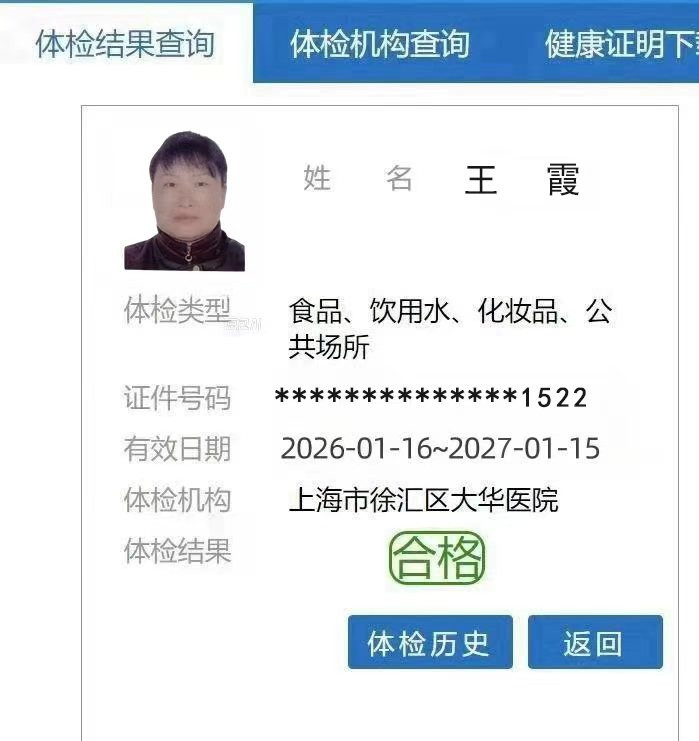Select the hospital name 上海市徐汇区大华医院
Viewport: 699px width, 741px height.
423,500
